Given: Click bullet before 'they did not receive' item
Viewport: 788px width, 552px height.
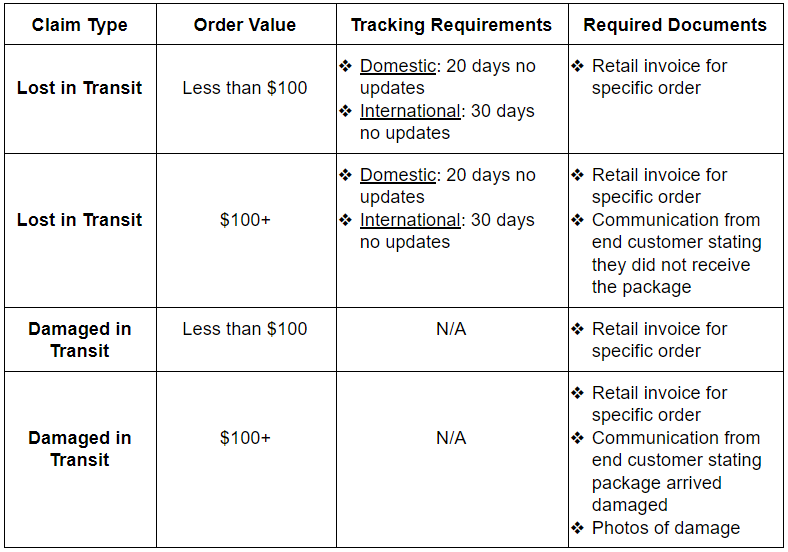Looking at the screenshot, I should coord(577,220).
